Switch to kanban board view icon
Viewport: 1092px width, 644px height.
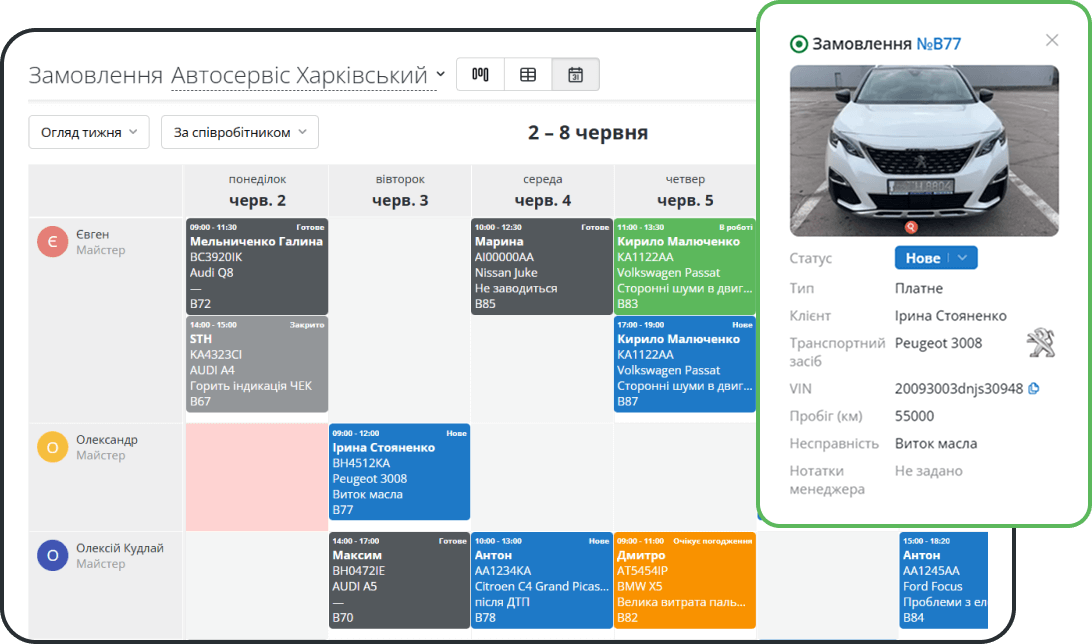click(x=480, y=75)
